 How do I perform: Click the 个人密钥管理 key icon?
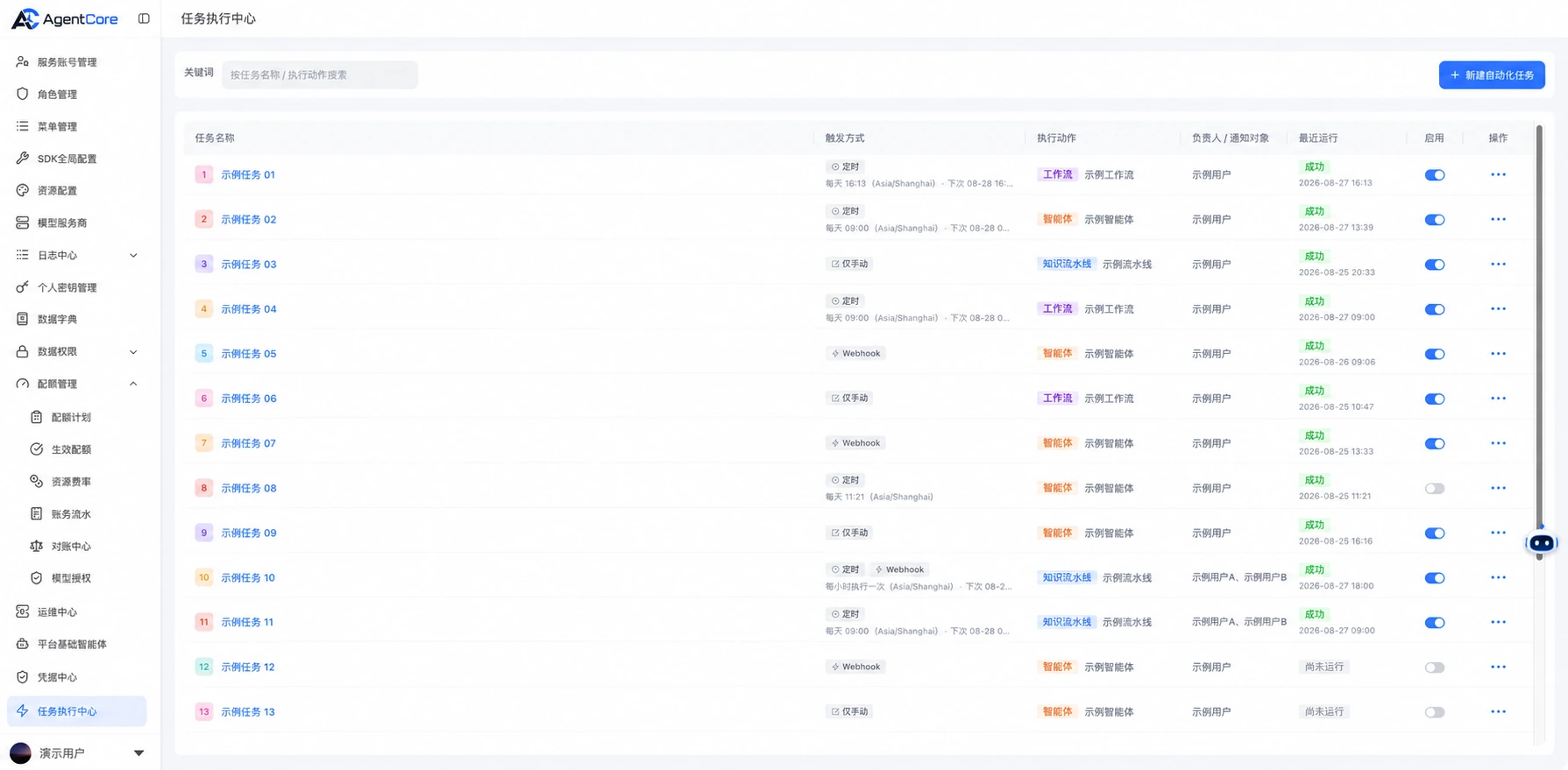point(22,287)
